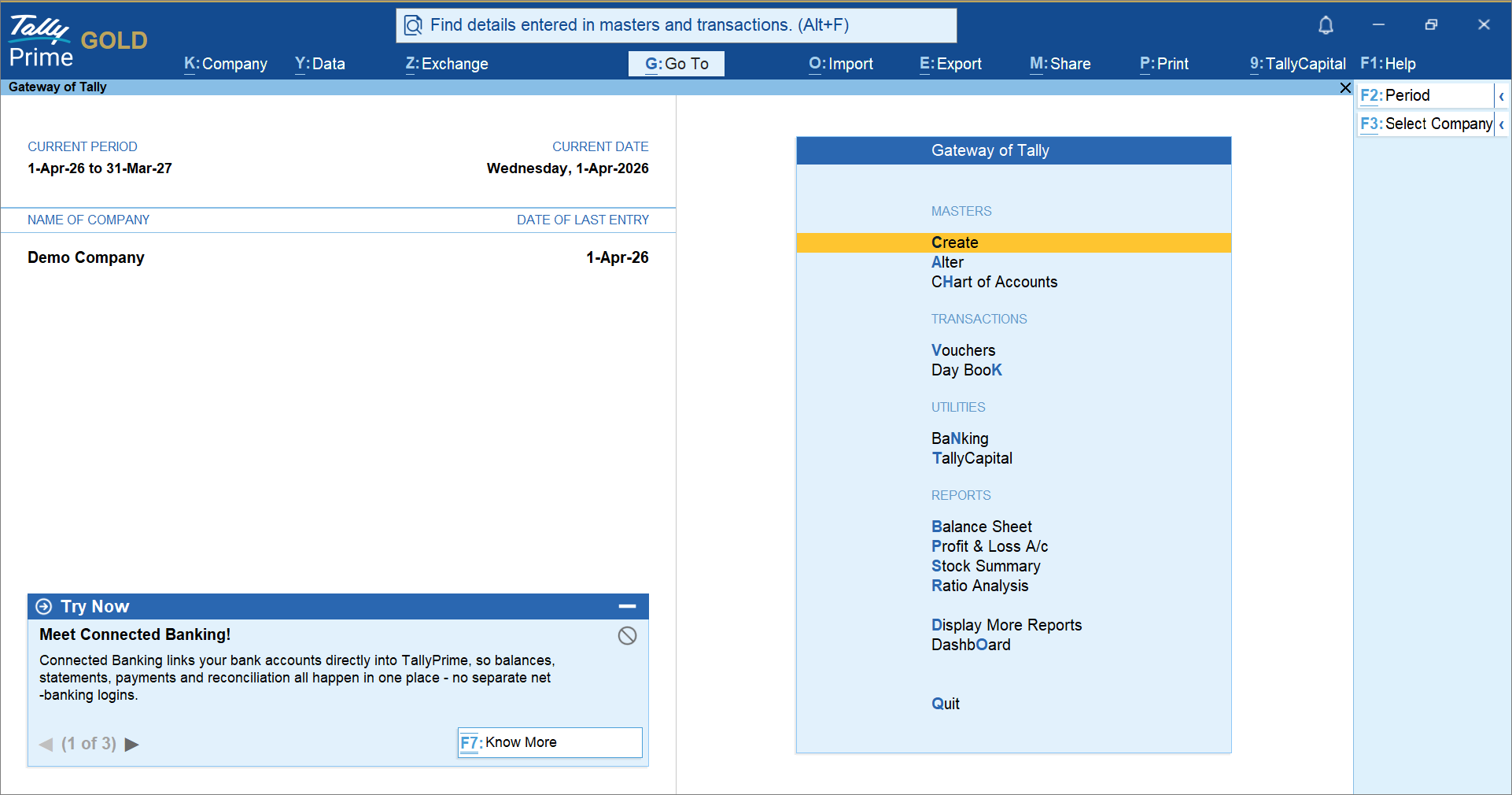Open the O: Import menu
The width and height of the screenshot is (1512, 795).
[x=841, y=64]
